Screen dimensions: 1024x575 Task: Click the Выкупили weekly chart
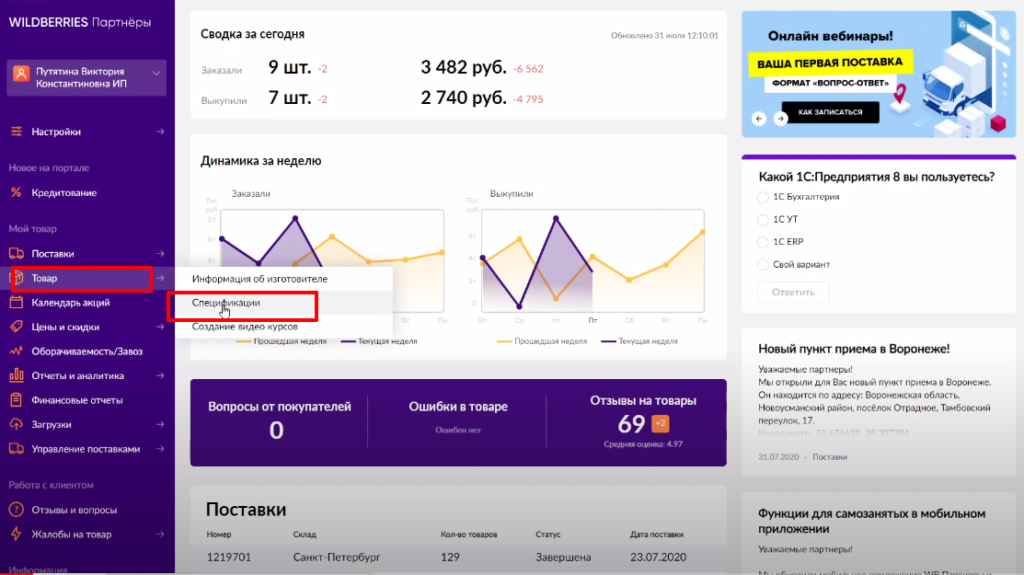pyautogui.click(x=592, y=261)
